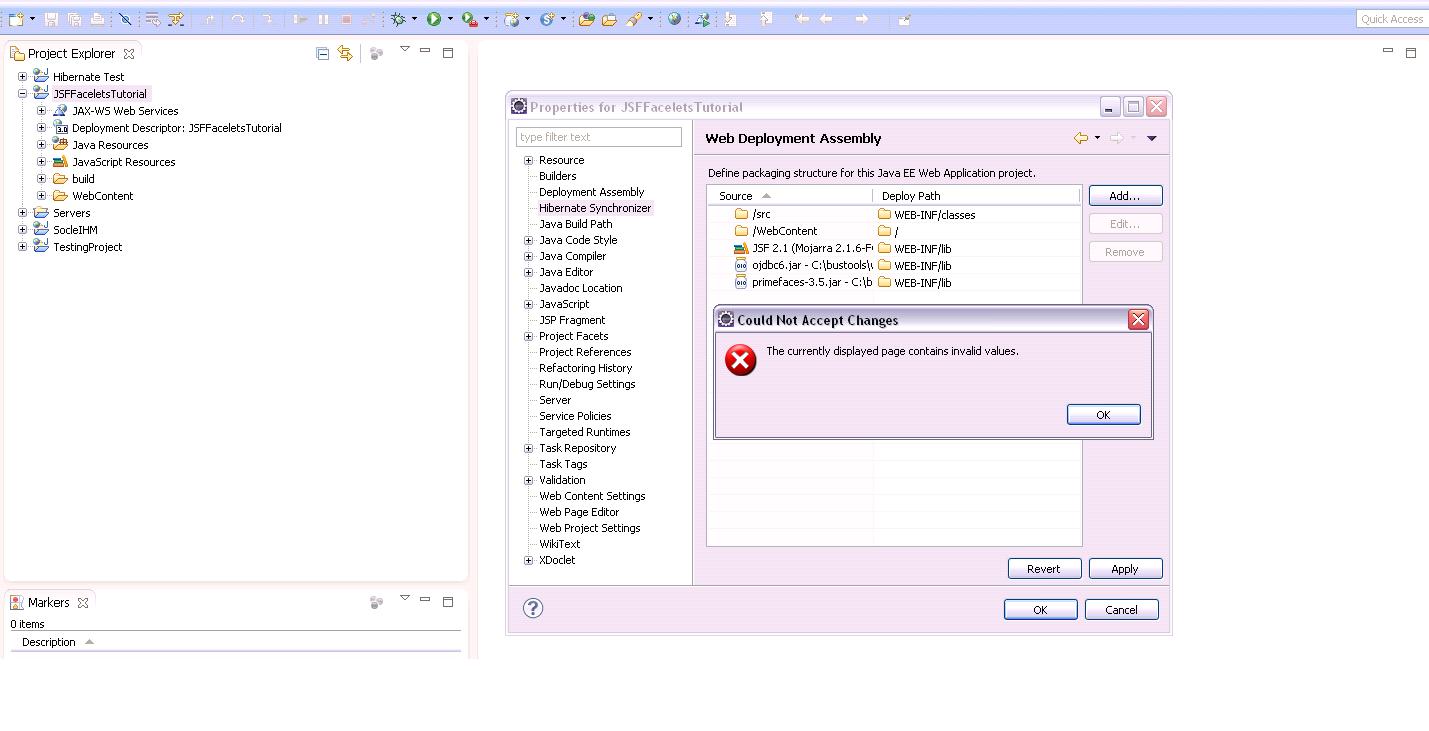Select the ojdbc6.jar row in assembly table
The height and width of the screenshot is (731, 1429).
894,265
